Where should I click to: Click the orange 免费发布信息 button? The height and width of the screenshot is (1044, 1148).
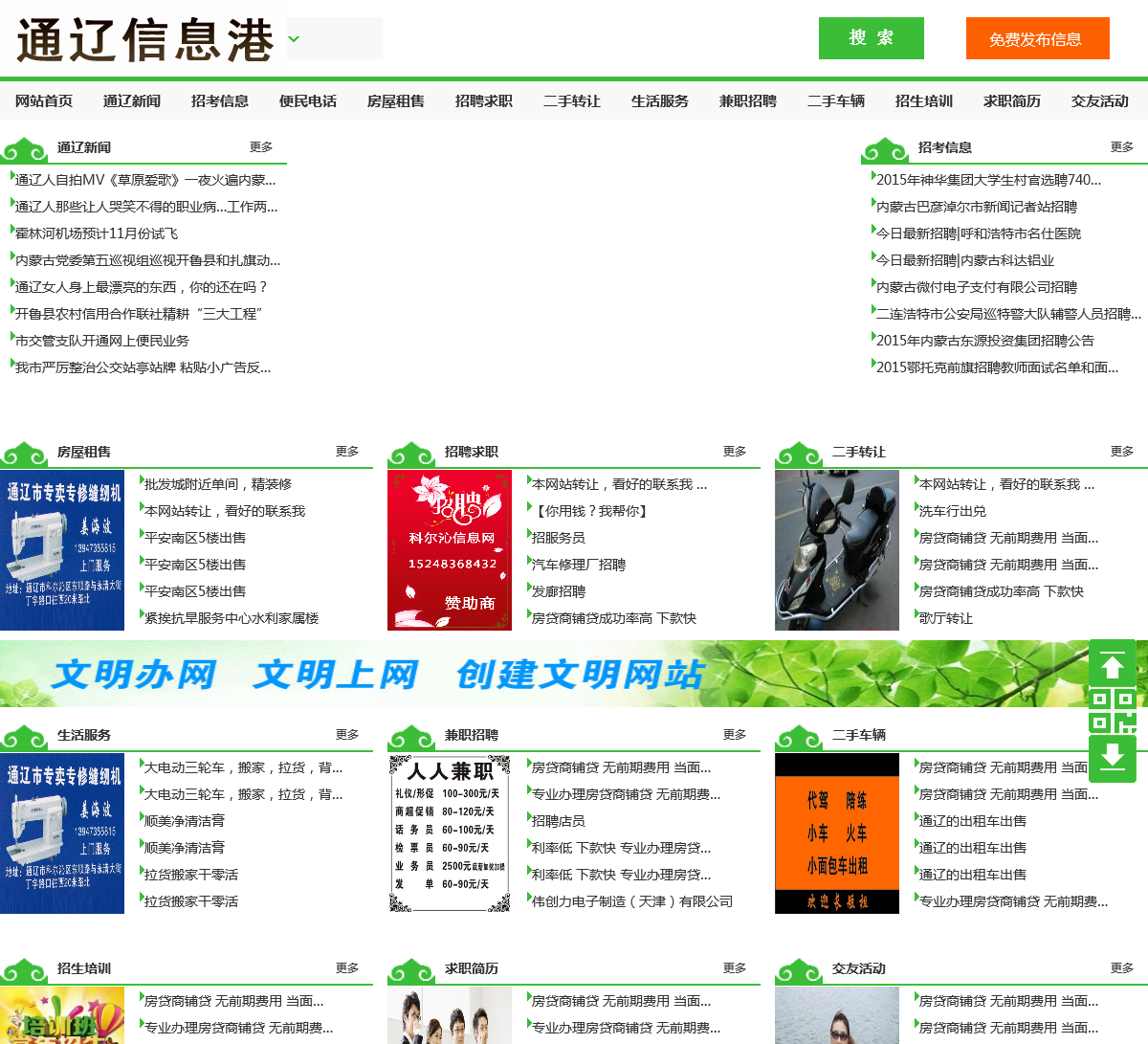(1038, 38)
